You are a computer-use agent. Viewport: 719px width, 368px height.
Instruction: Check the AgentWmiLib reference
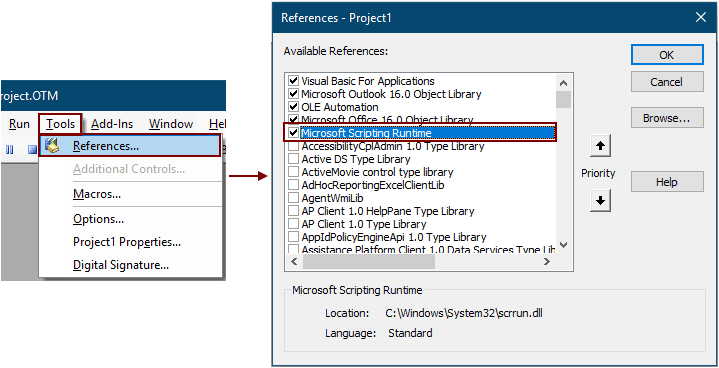[293, 198]
